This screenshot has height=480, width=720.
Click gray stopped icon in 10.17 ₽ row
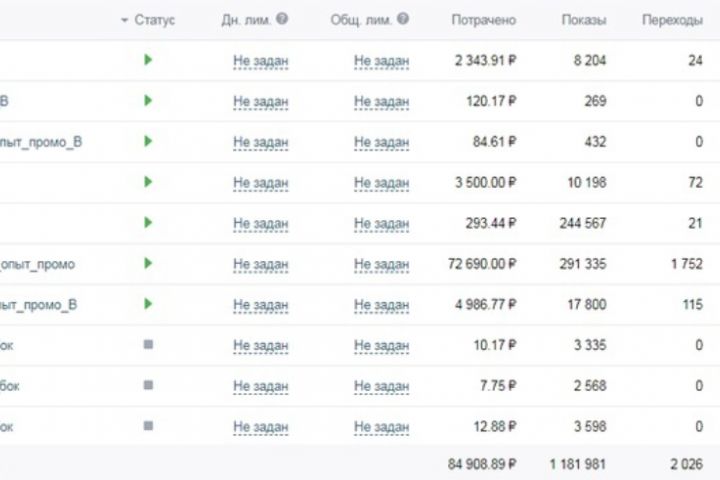(x=148, y=344)
